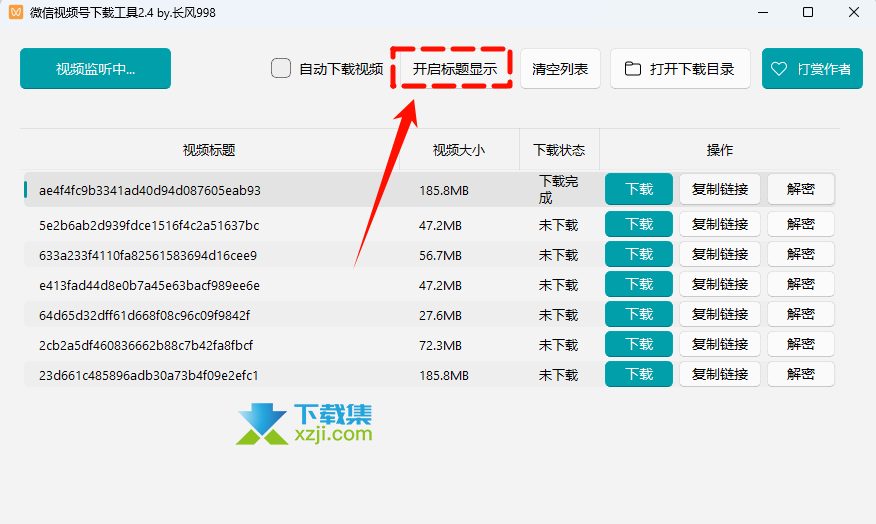Viewport: 876px width, 524px height.
Task: Select the row ae4f4fc9b3341ad40d94d087605eab93
Action: click(150, 190)
